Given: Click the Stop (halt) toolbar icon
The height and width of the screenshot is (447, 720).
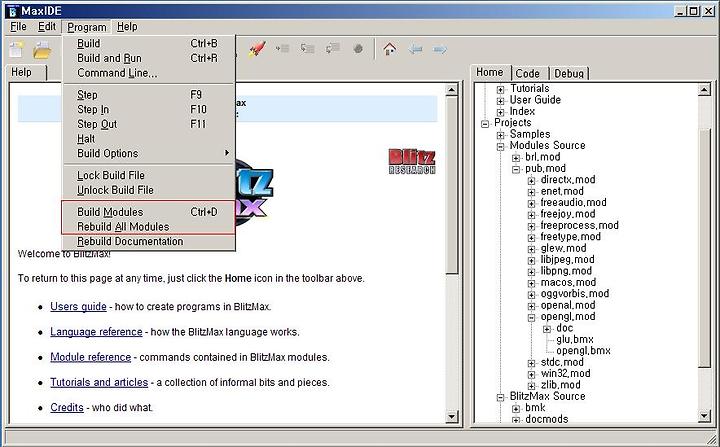Looking at the screenshot, I should coord(358,48).
